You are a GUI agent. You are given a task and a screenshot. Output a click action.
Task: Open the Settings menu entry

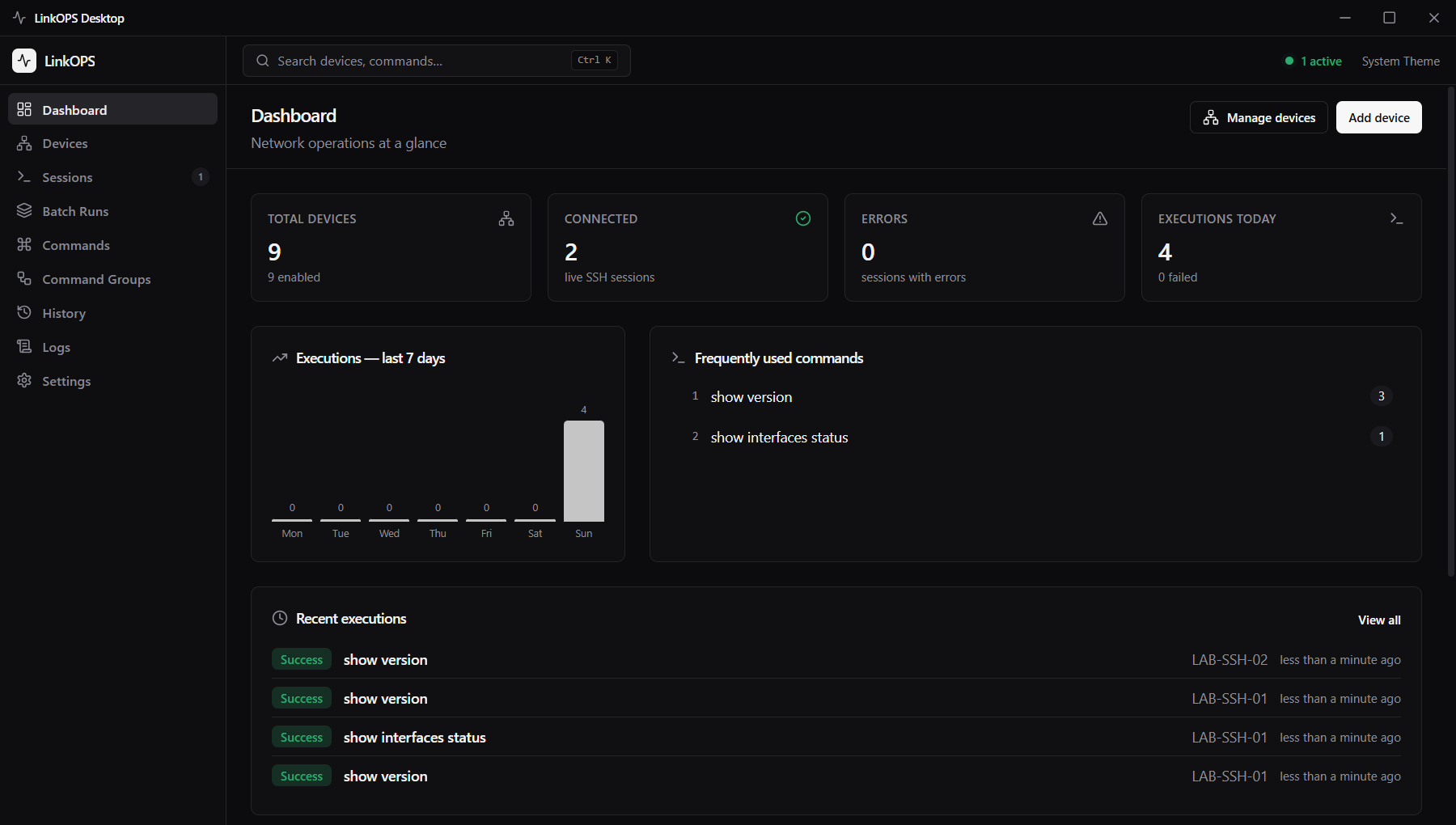pyautogui.click(x=112, y=380)
